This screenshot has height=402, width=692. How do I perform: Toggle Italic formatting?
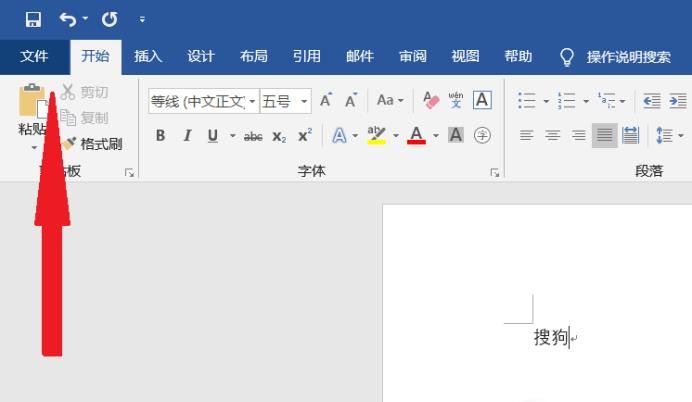click(x=187, y=135)
